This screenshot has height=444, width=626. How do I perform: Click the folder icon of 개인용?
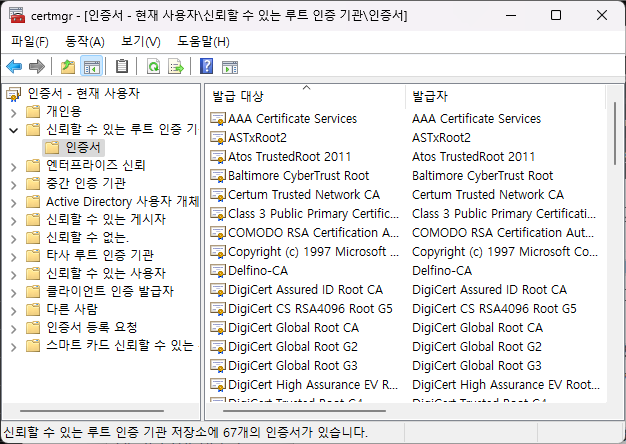(33, 111)
